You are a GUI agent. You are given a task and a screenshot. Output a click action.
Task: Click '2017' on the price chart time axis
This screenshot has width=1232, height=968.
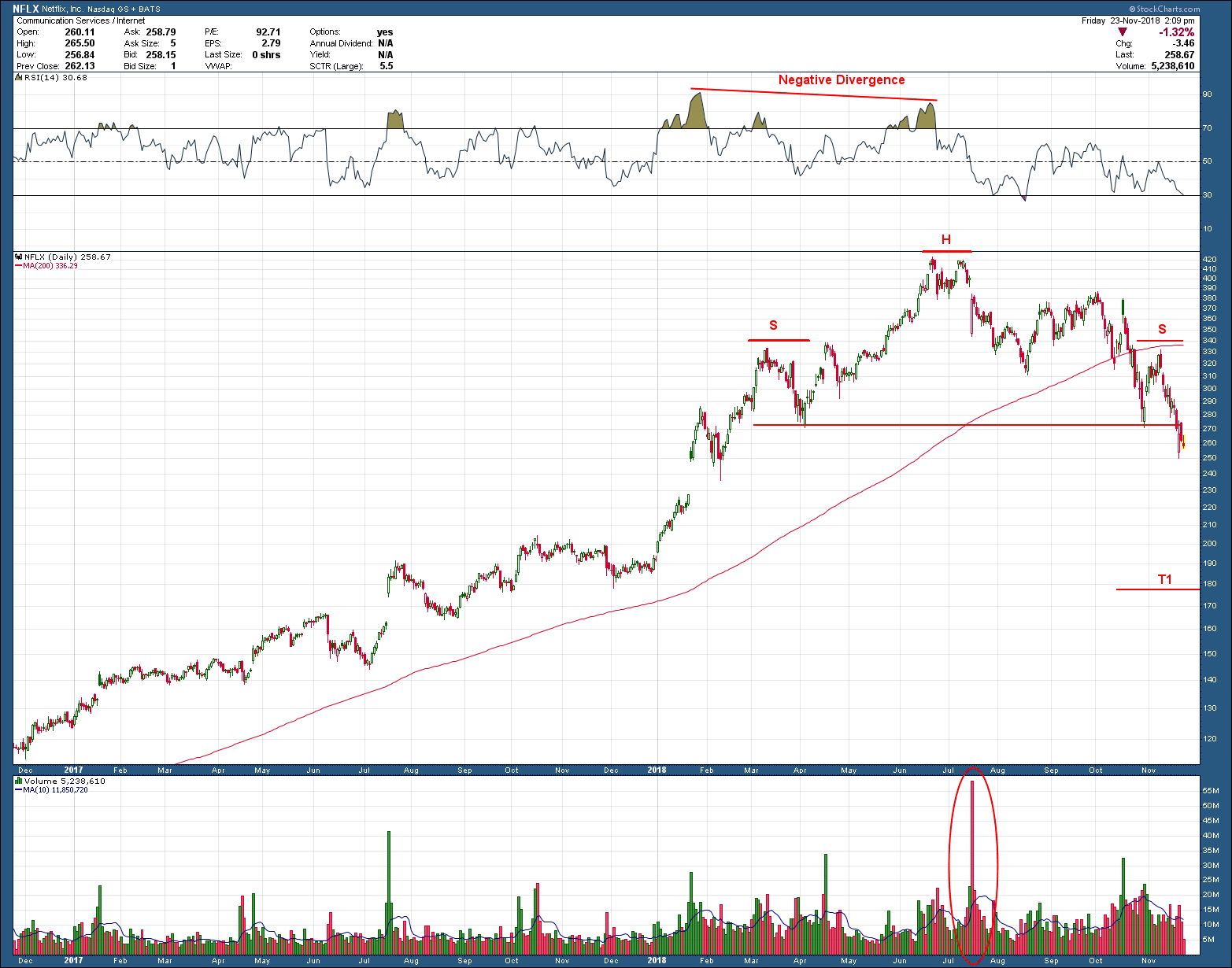pos(73,770)
